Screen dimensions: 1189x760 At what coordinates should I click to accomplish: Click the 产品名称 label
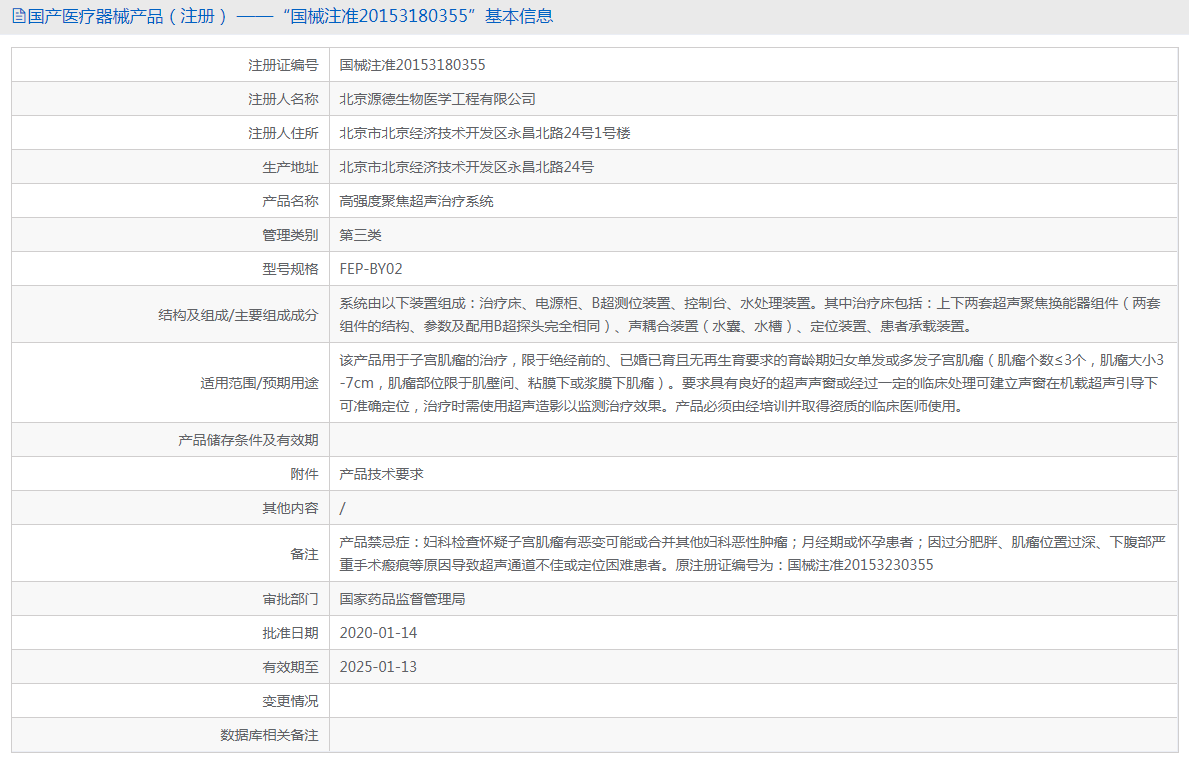pyautogui.click(x=290, y=201)
